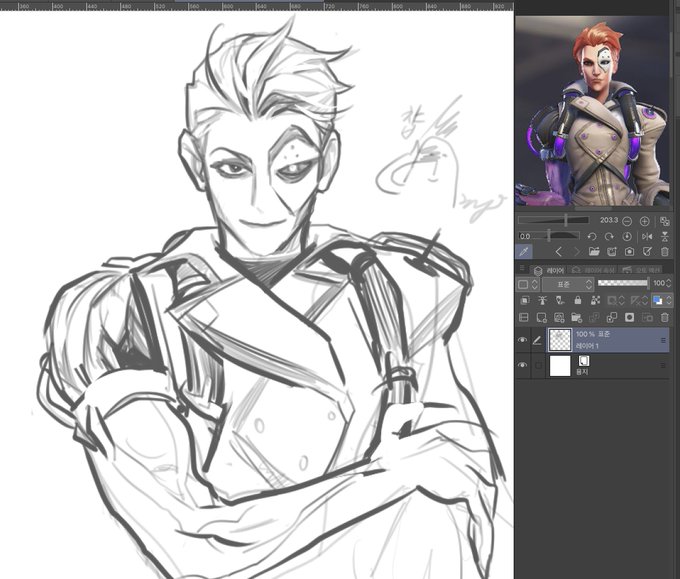680x579 pixels.
Task: Rotate sub view image counterclockwise
Action: 592,236
